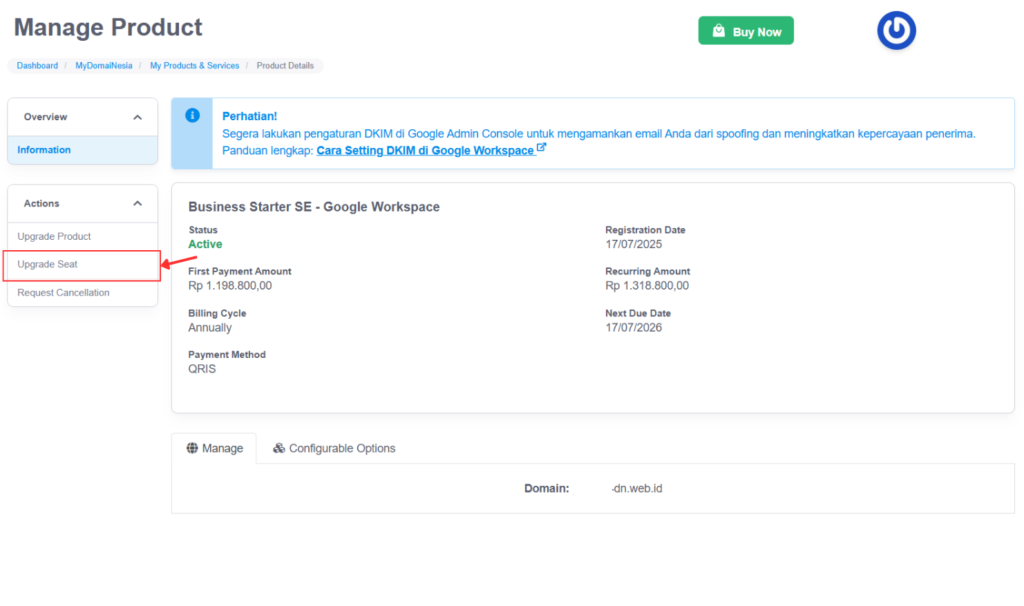
Task: Go to My Products & Services breadcrumb
Action: [x=195, y=64]
